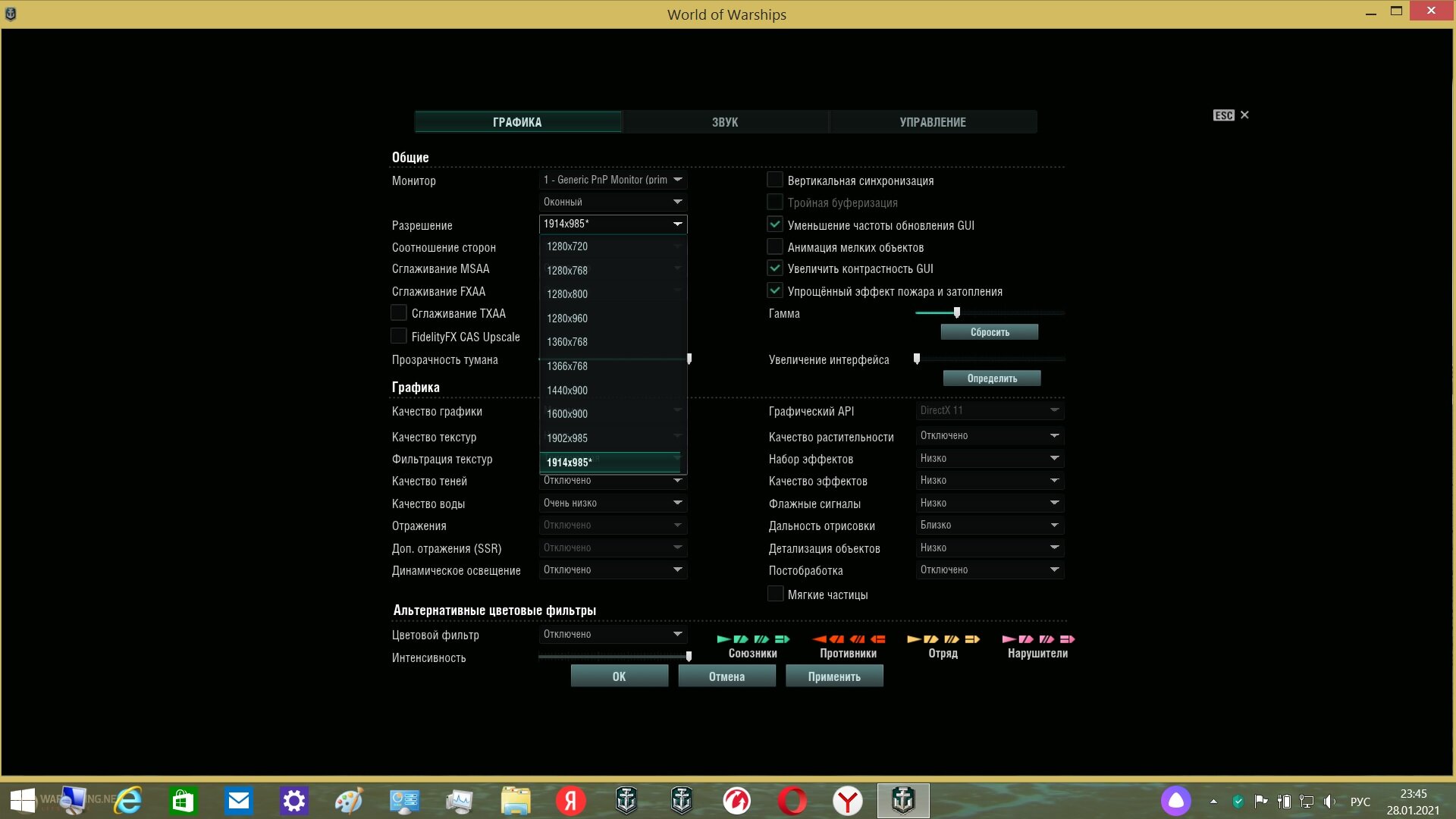Launch Internet Explorer from the taskbar

pyautogui.click(x=128, y=801)
